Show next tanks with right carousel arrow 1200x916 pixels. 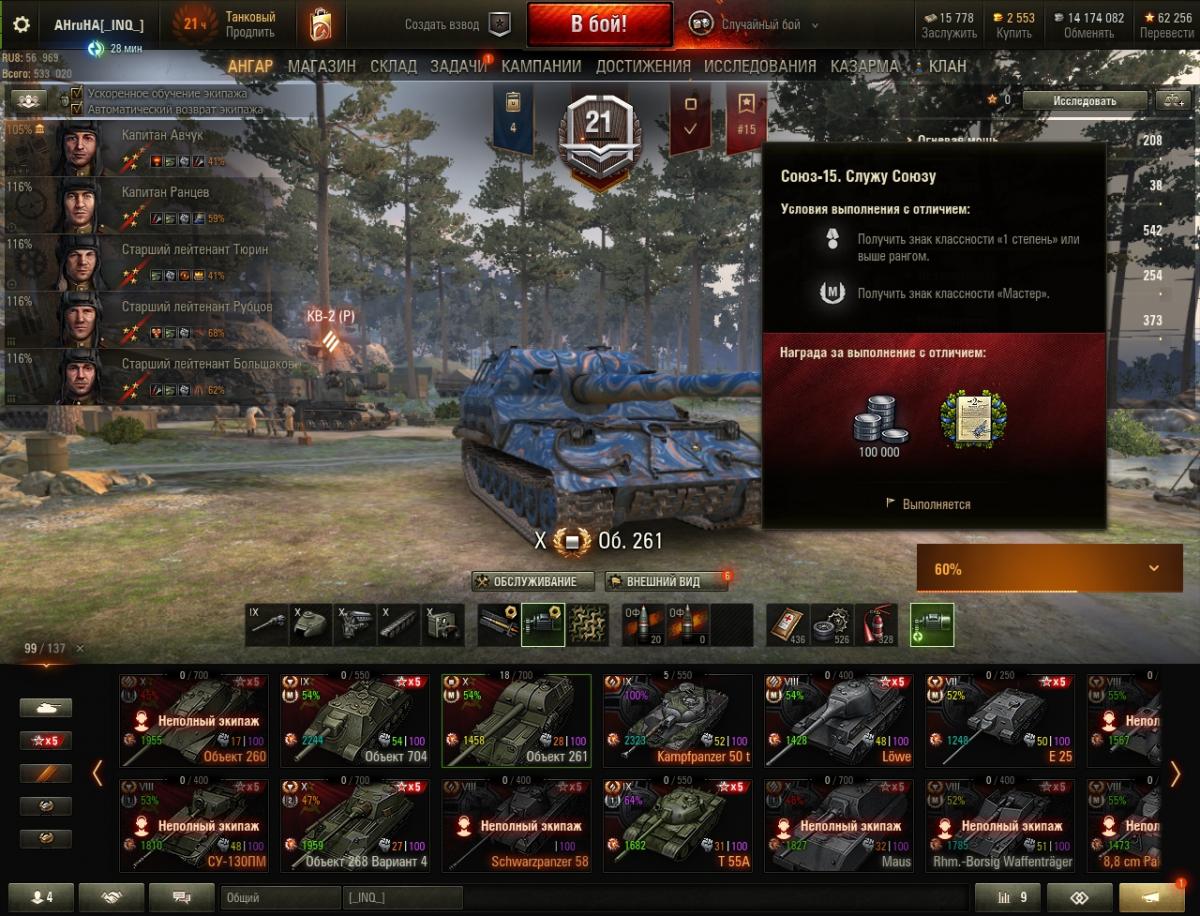click(1175, 774)
